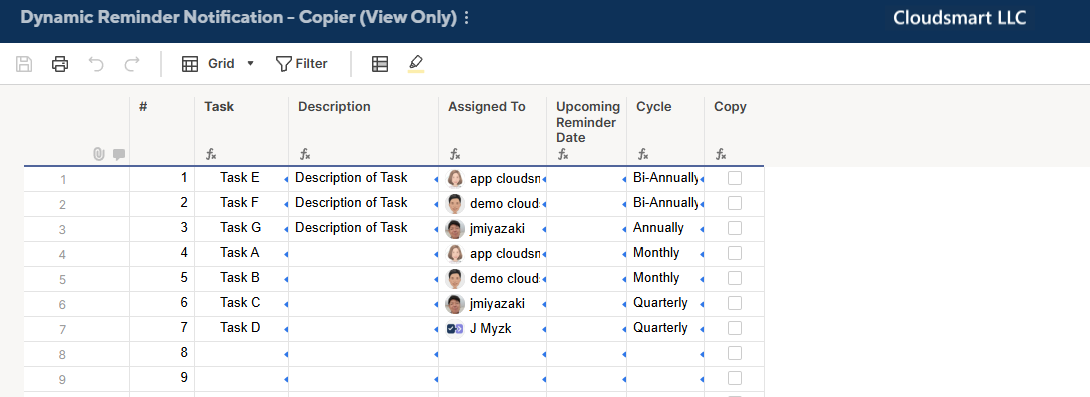Click the Save disk icon
This screenshot has height=397, width=1090.
click(x=24, y=64)
